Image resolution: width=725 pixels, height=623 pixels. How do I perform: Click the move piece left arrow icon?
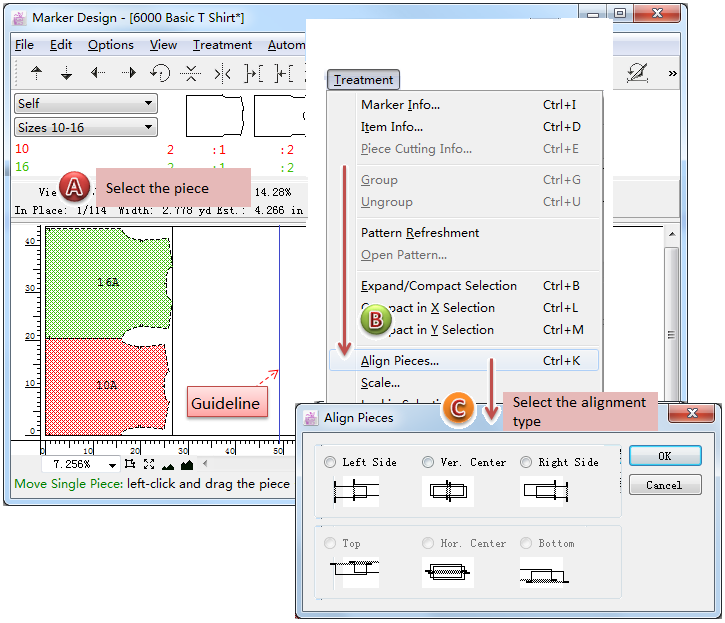click(98, 73)
